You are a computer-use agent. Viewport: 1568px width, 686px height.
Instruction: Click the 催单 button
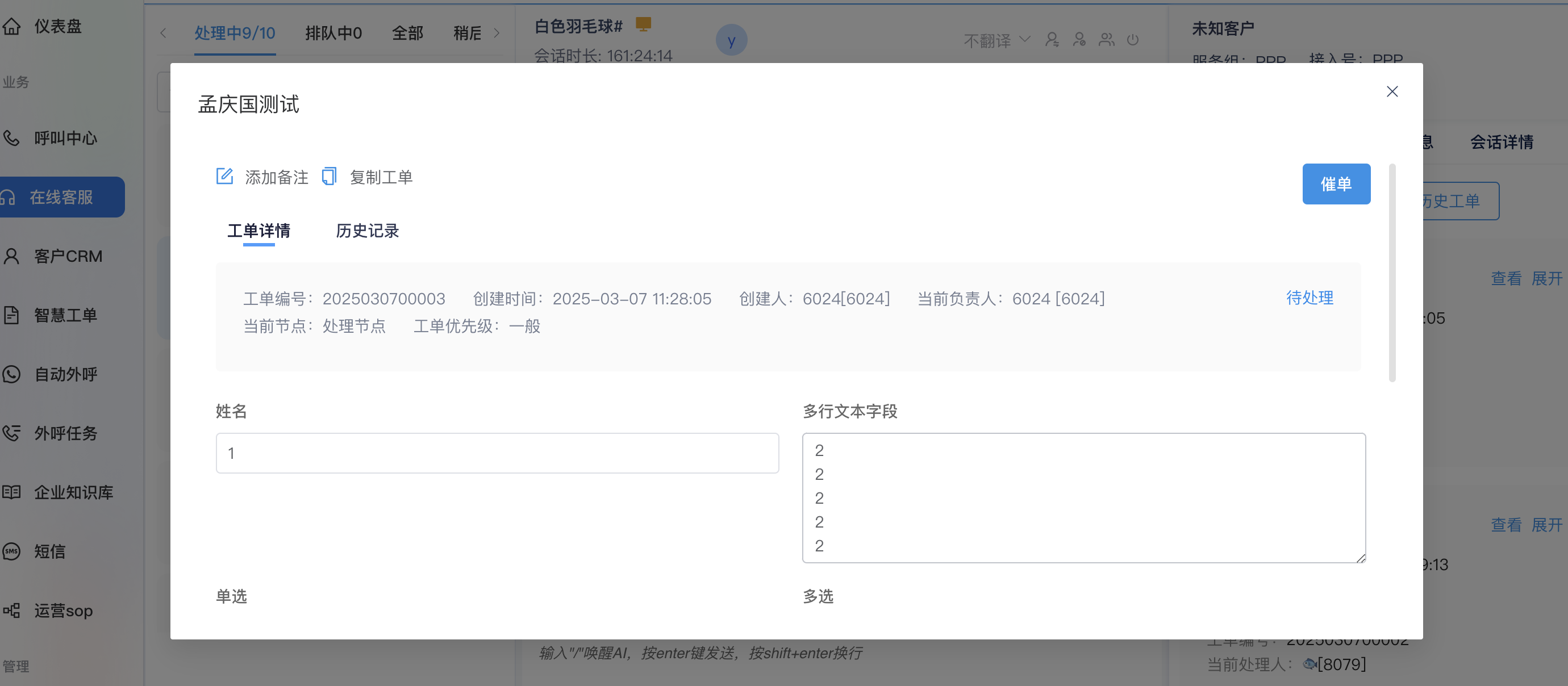[x=1336, y=184]
